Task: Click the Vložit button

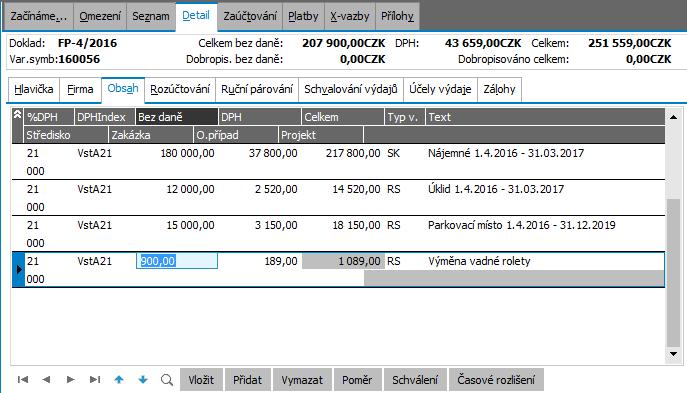Action: (201, 379)
